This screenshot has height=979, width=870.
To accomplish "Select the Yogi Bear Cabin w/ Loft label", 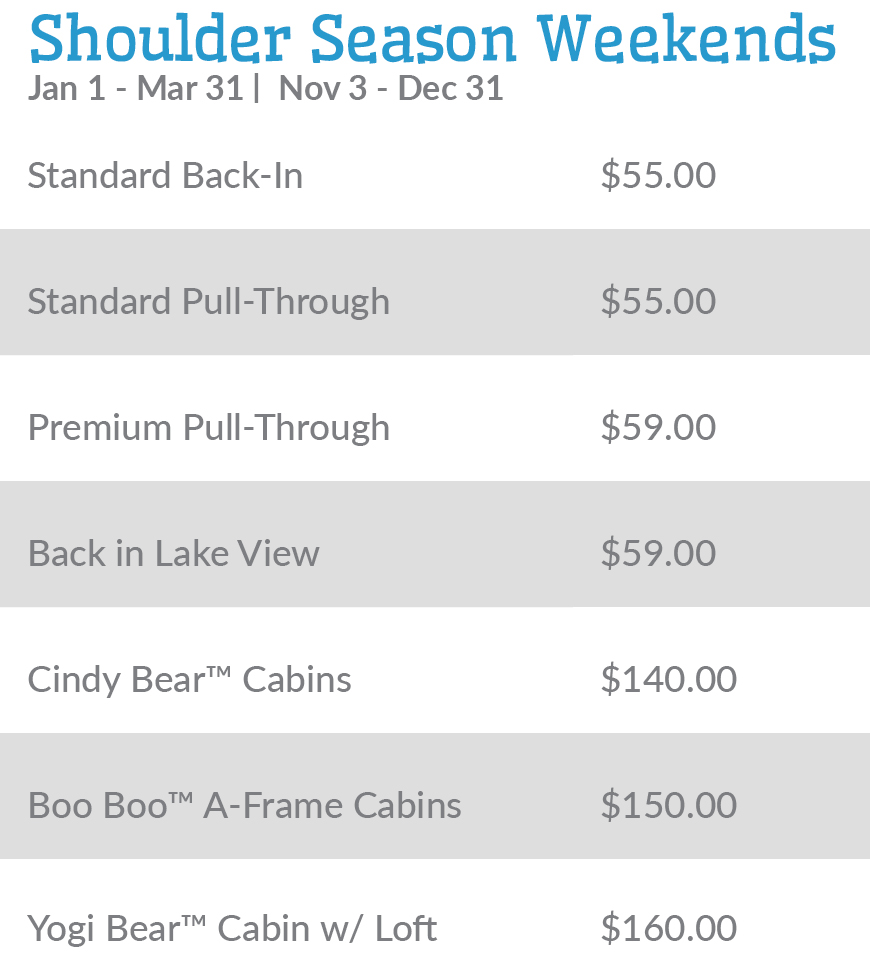I will click(232, 929).
